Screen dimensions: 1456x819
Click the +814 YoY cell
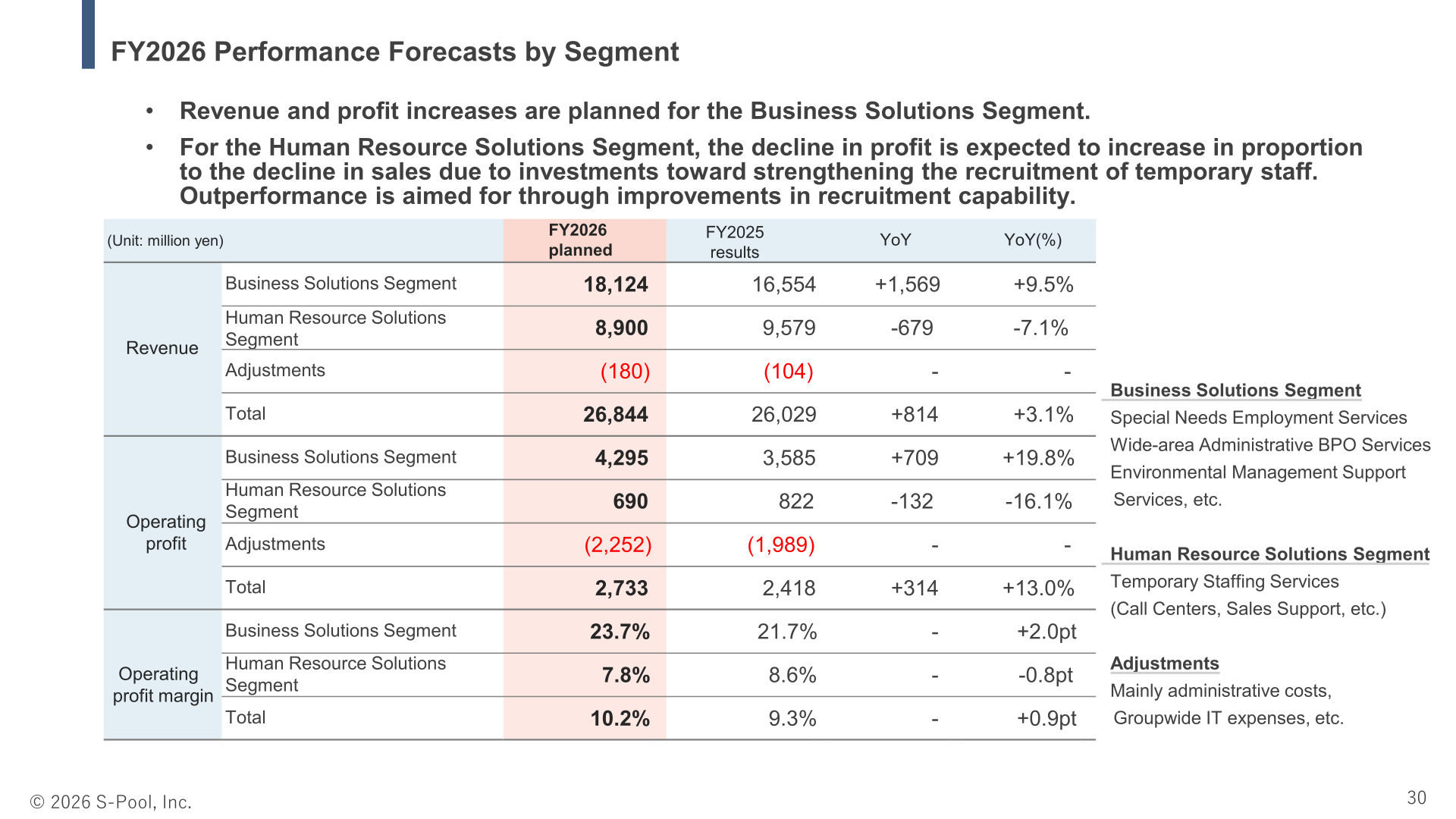click(915, 415)
